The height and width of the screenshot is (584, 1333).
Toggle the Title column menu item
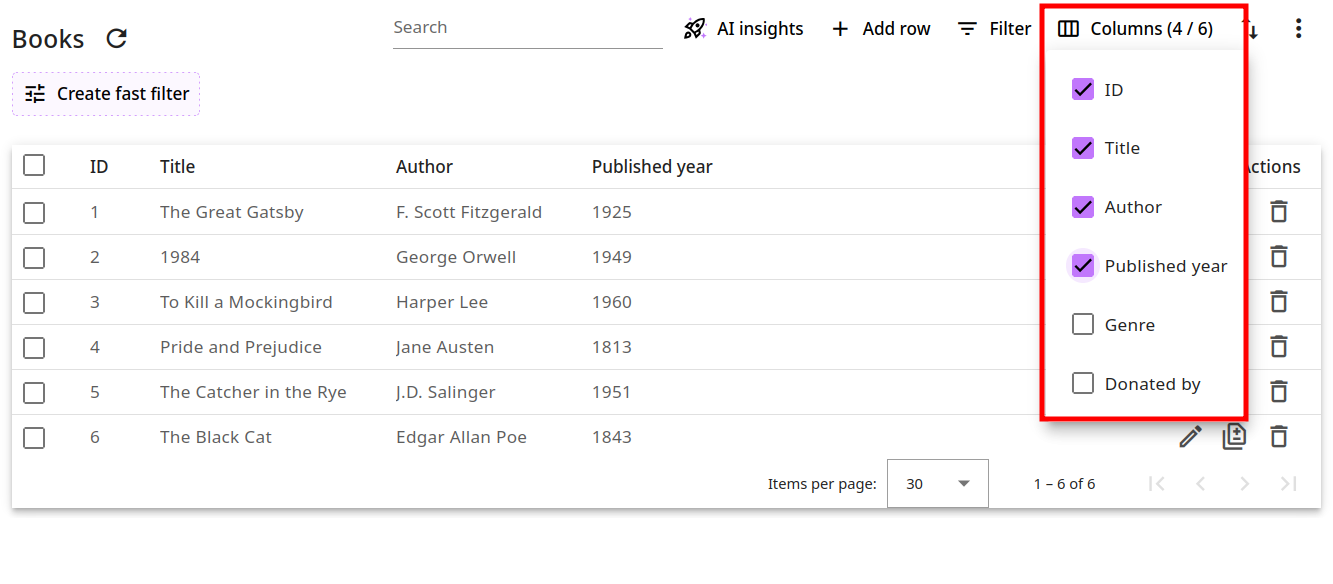(1083, 148)
